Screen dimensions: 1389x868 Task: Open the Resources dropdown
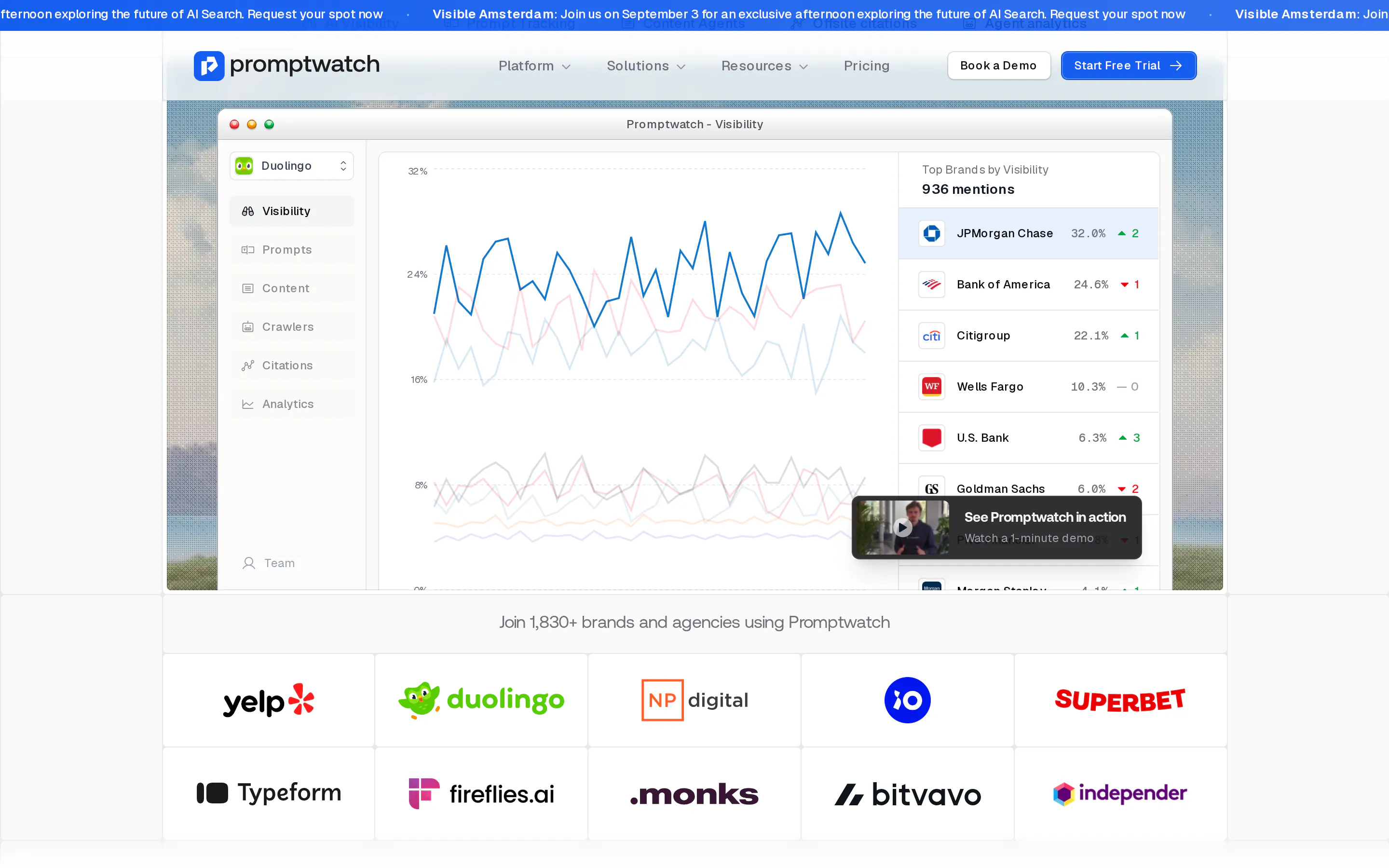click(764, 66)
